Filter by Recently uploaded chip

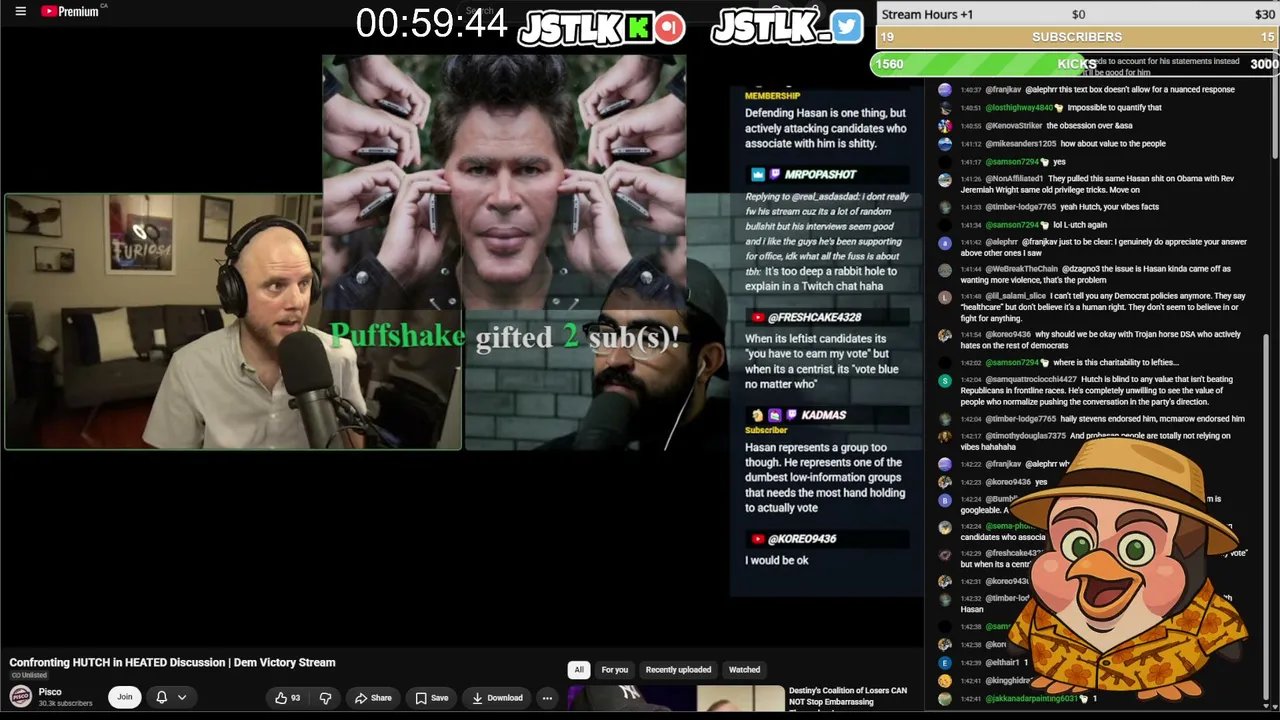pyautogui.click(x=678, y=670)
